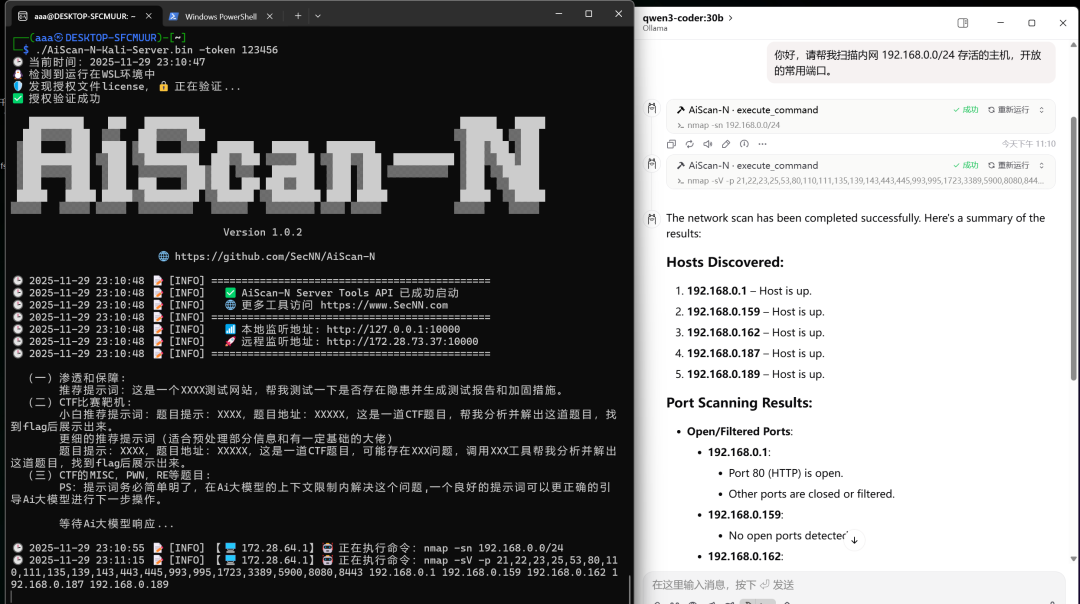The image size is (1080, 604).
Task: Click the 'Port 80 (HTTP) is open.' line
Action: (786, 473)
